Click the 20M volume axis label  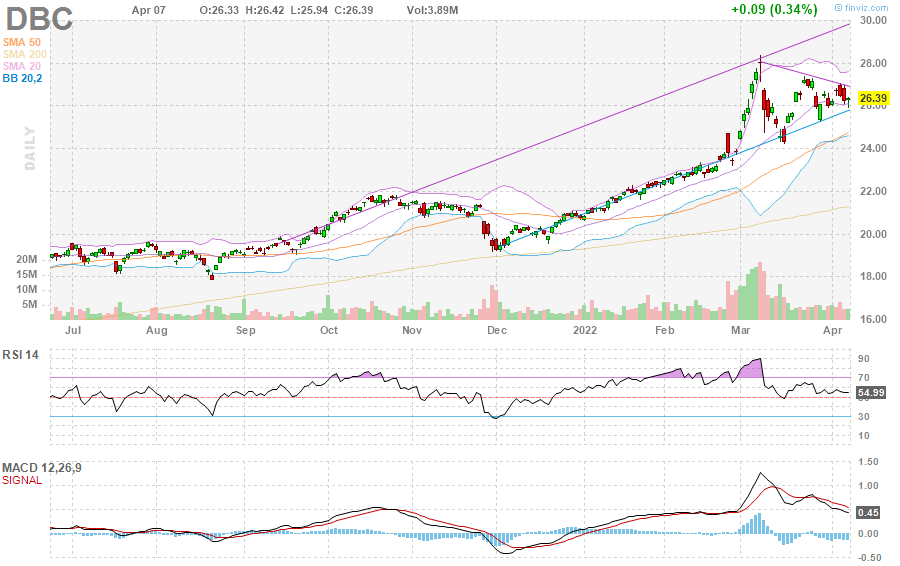[26, 259]
